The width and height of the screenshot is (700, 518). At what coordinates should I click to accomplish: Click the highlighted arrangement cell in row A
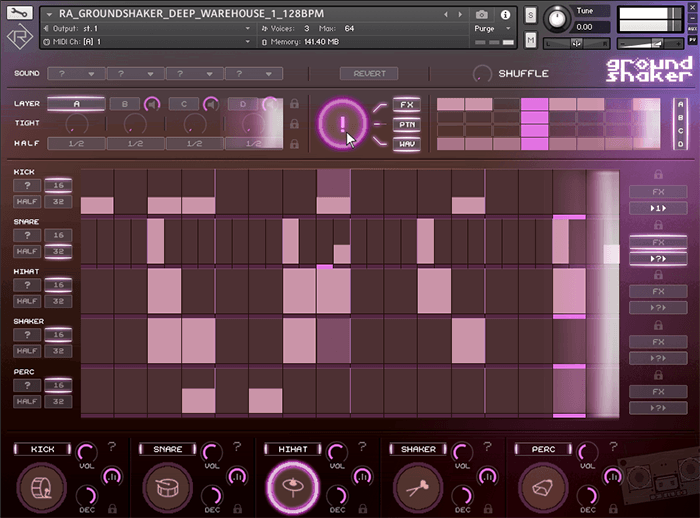534,104
